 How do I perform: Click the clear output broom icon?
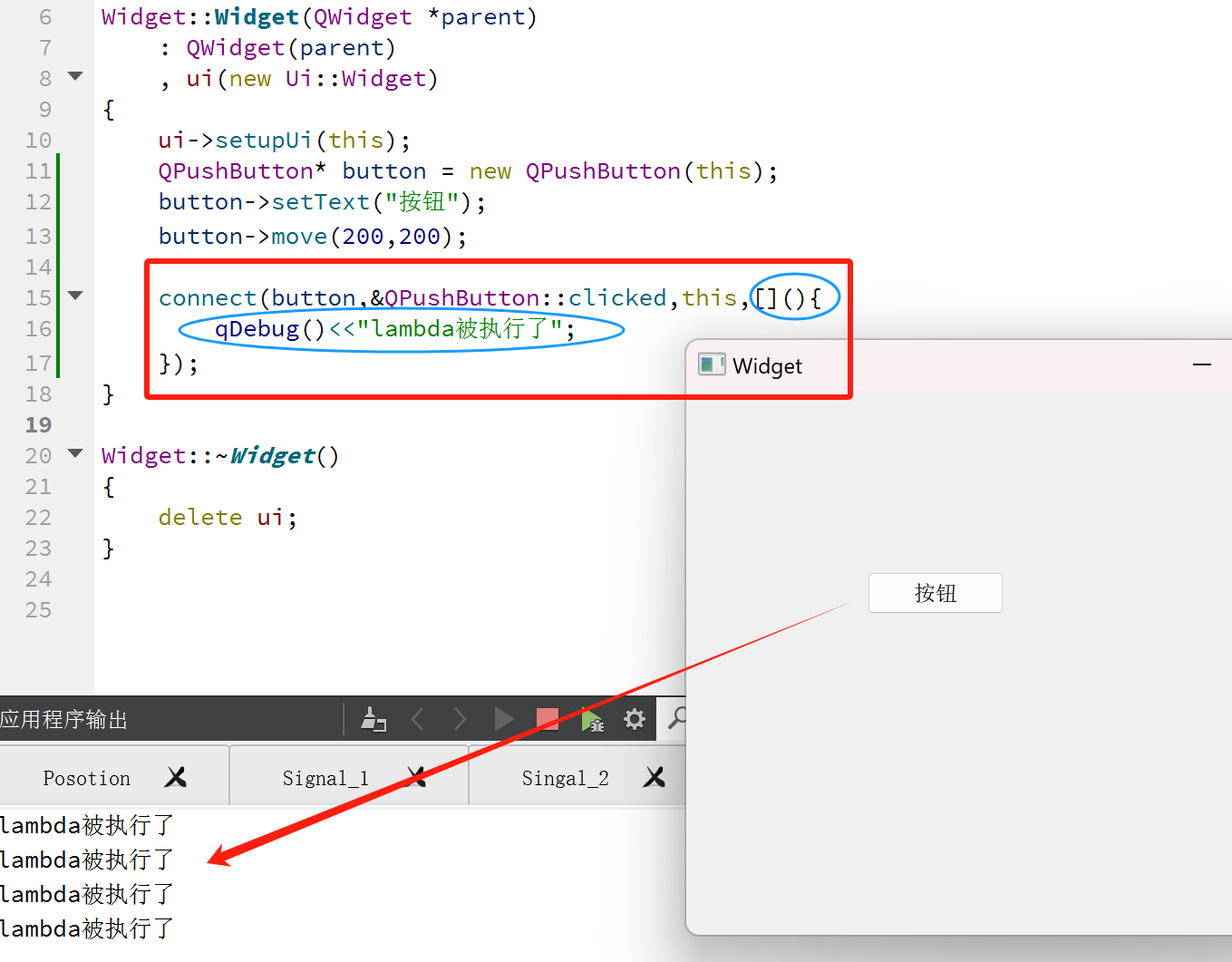373,720
